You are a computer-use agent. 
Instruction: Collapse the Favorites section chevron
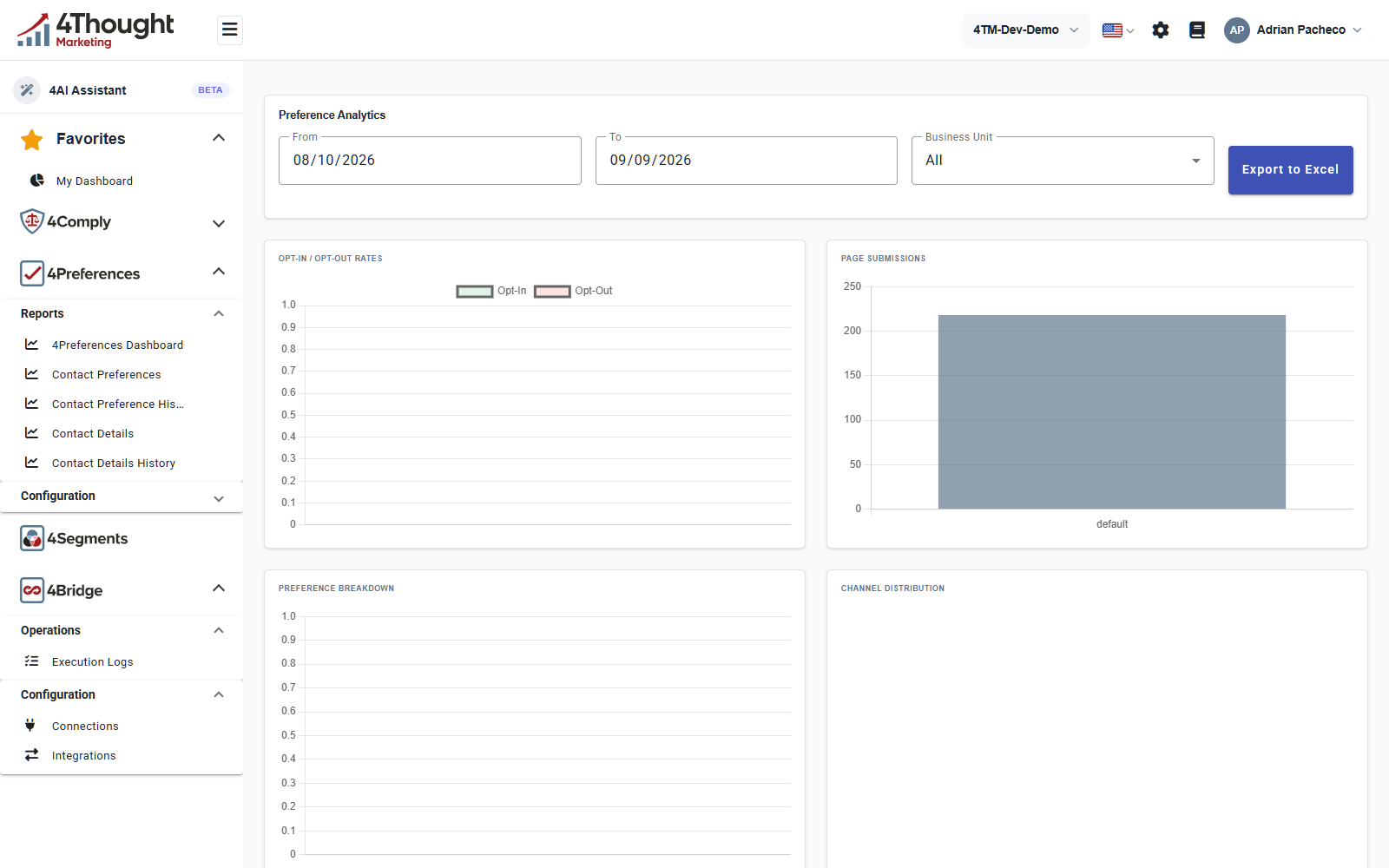219,138
